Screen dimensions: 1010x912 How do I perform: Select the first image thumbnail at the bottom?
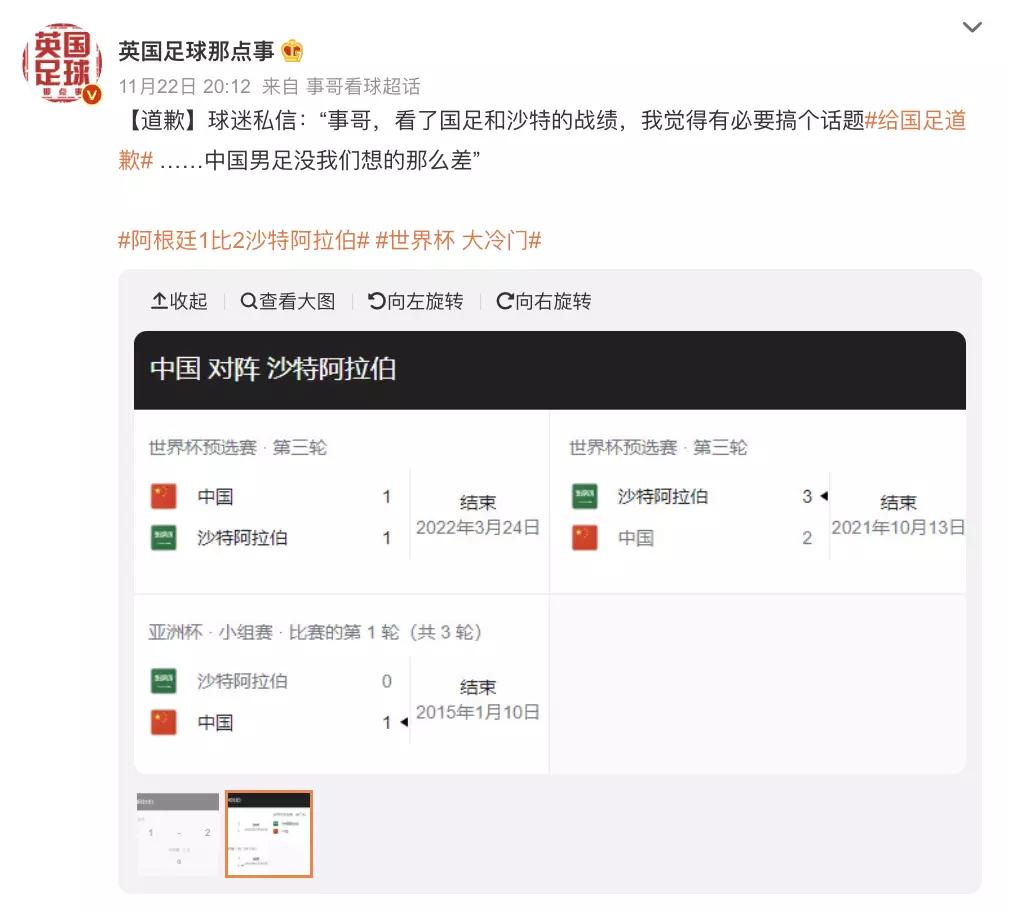176,833
